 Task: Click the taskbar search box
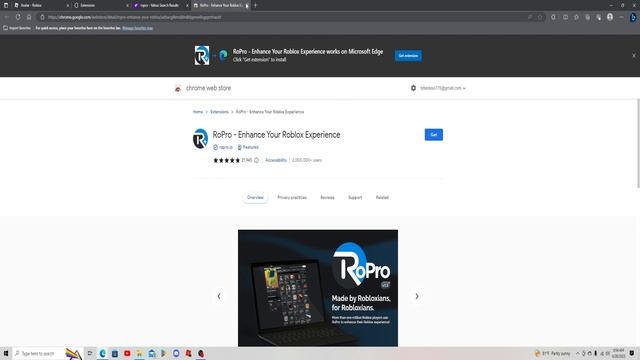[48, 353]
